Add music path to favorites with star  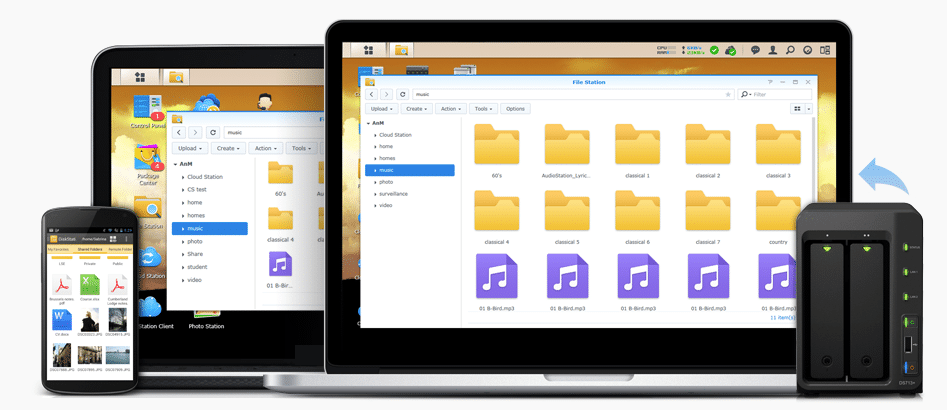728,94
